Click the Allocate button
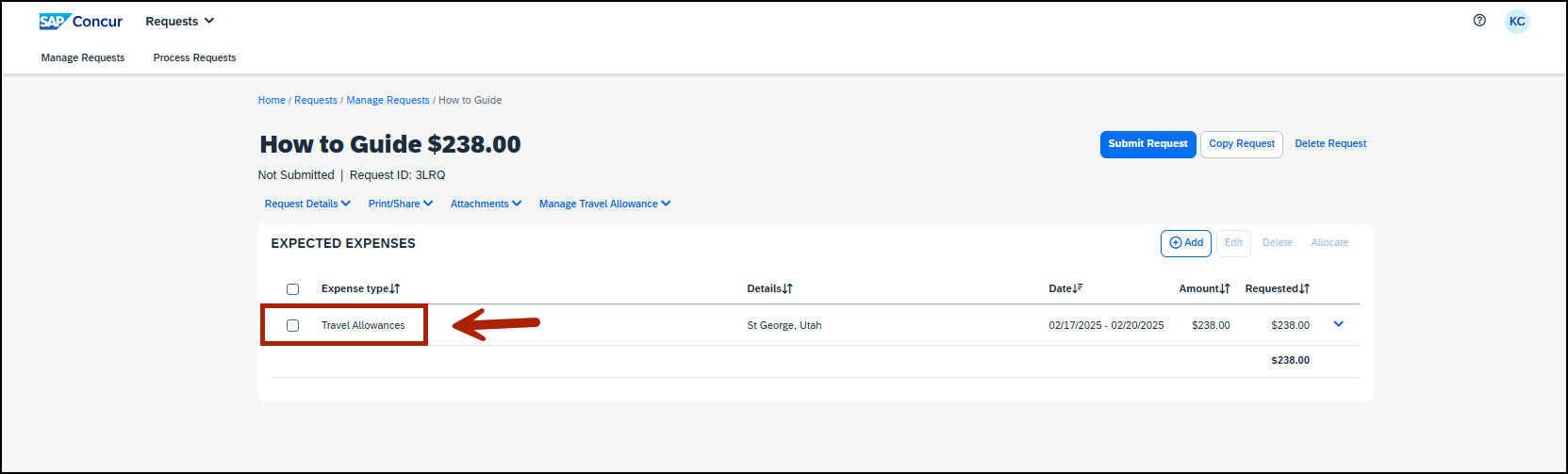 [1329, 243]
